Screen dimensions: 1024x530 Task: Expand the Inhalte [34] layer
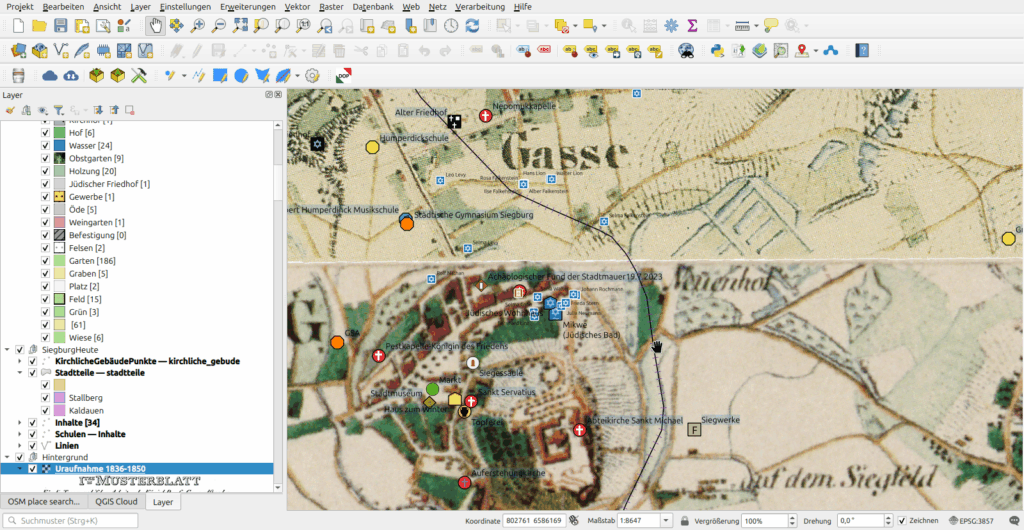[x=19, y=423]
